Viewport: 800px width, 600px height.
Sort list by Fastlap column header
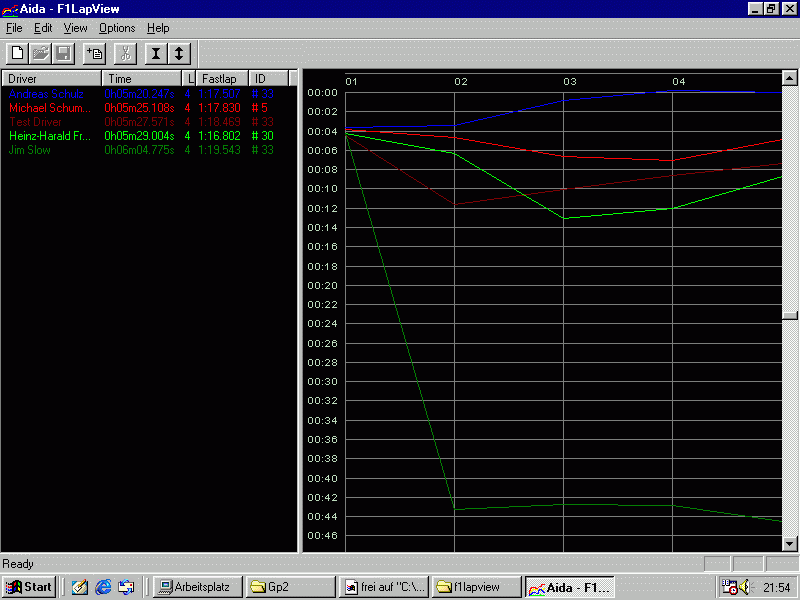click(221, 78)
